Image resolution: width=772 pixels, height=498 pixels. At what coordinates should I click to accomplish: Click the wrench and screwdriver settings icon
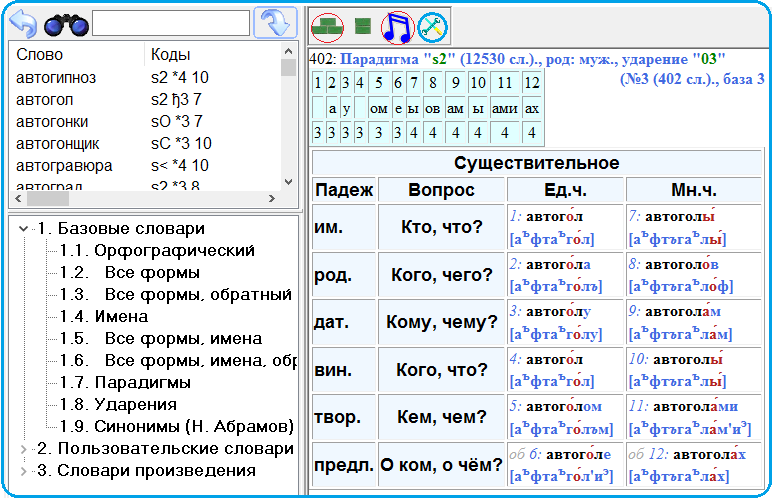pyautogui.click(x=432, y=27)
